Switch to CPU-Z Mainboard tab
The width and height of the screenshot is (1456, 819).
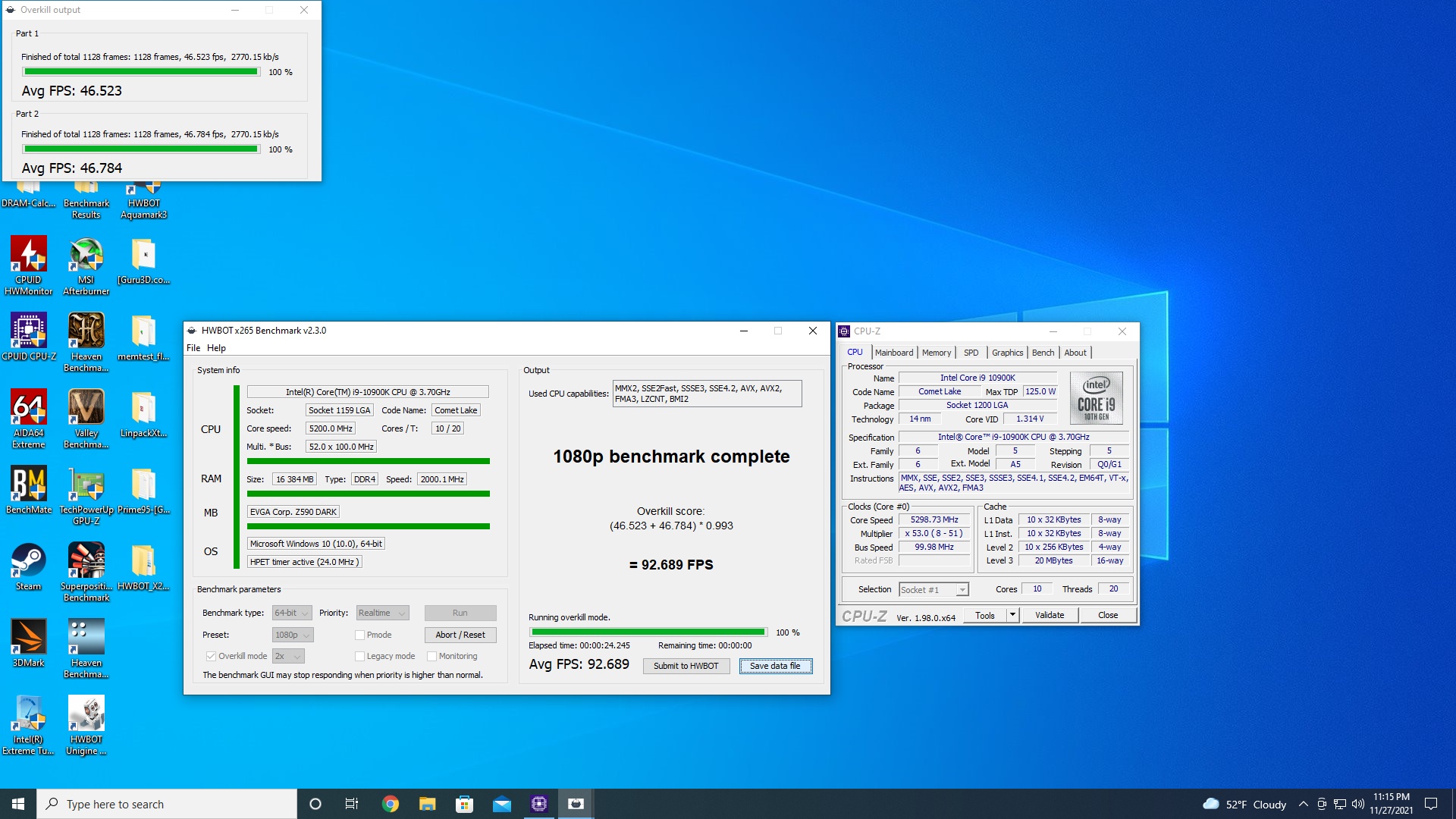tap(894, 353)
